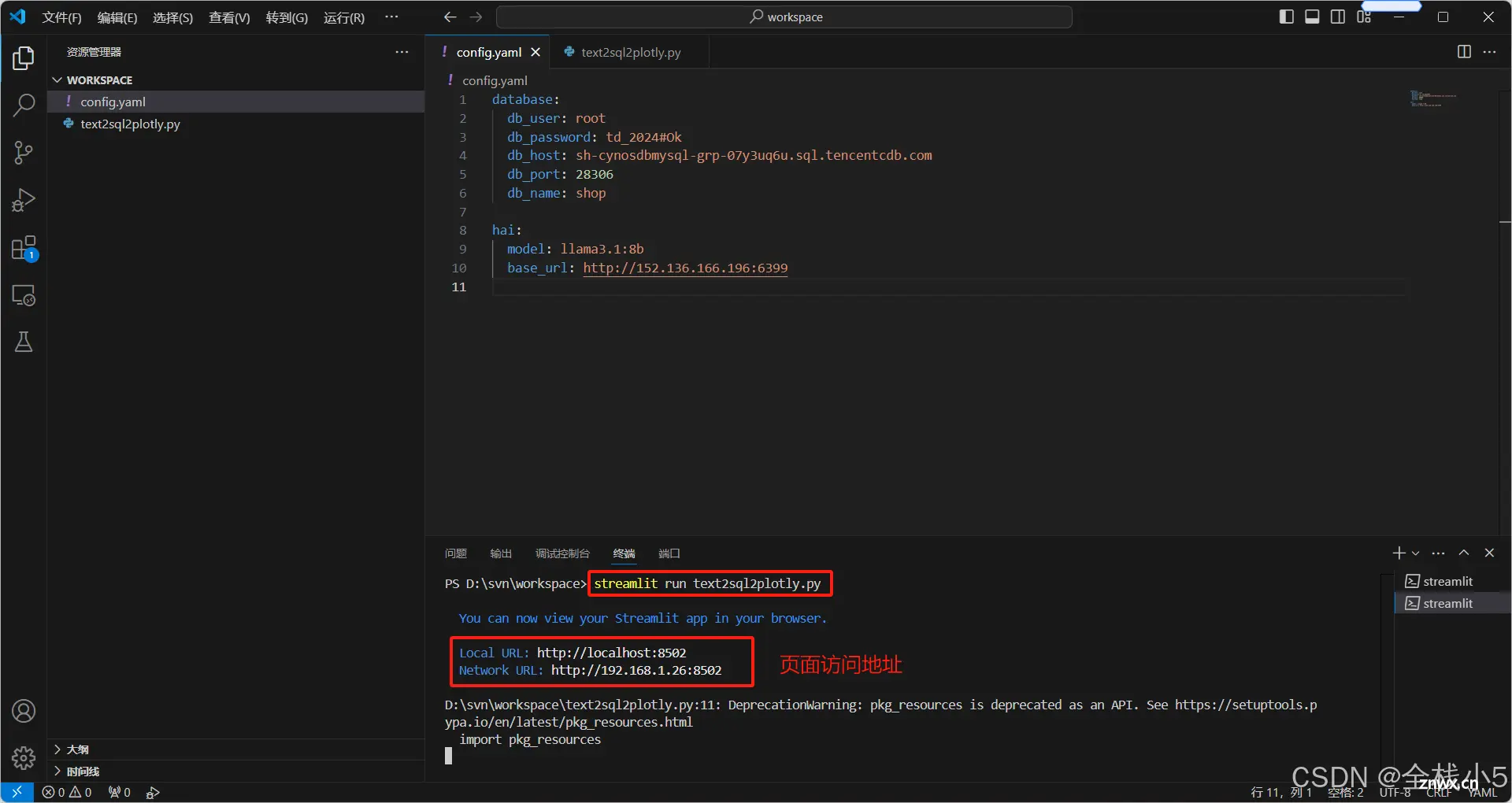
Task: Split the editor to the right
Action: pyautogui.click(x=1464, y=52)
